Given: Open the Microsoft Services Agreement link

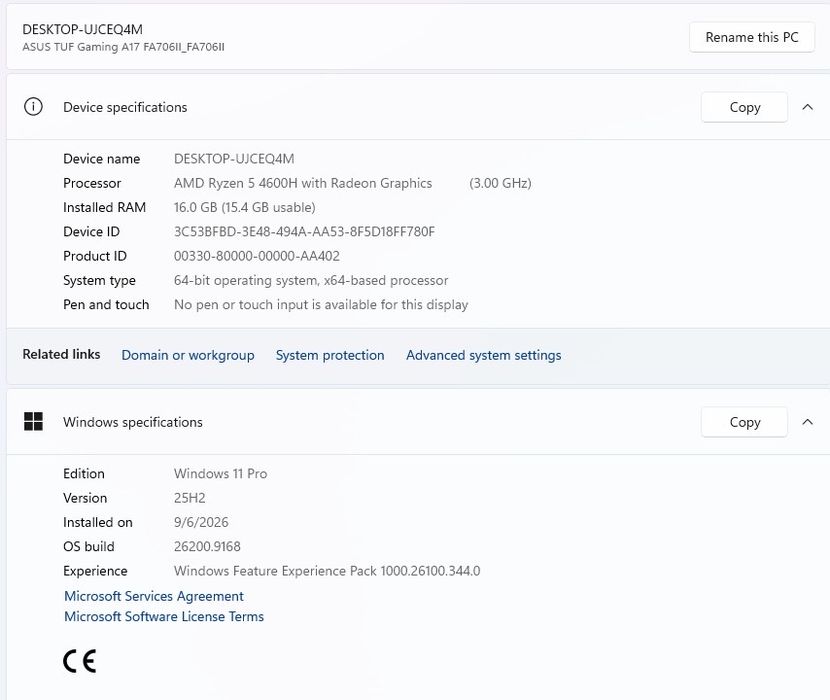Looking at the screenshot, I should tap(154, 596).
